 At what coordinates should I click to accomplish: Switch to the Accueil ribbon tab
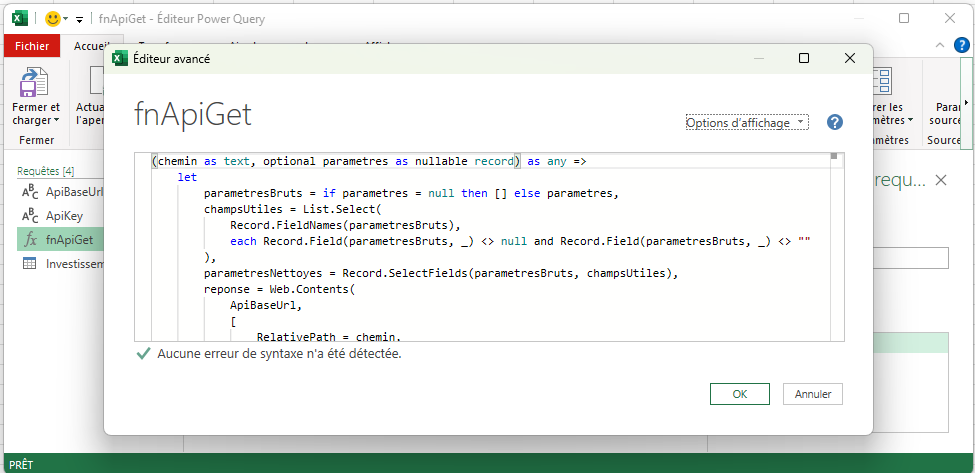point(90,46)
